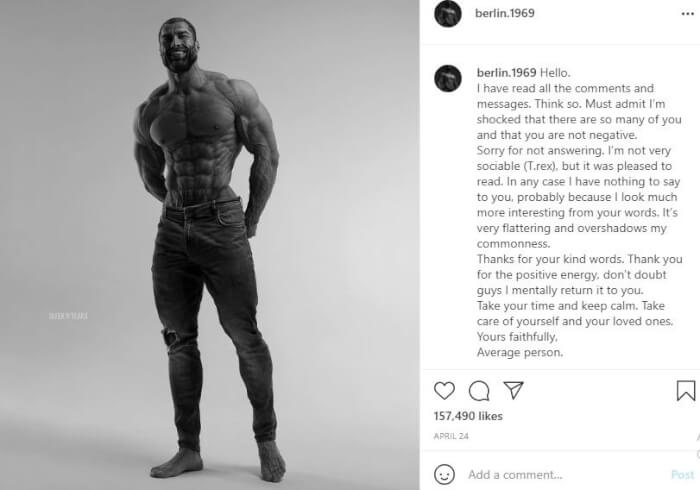Open berlin.1969 username link in caption

(x=506, y=73)
